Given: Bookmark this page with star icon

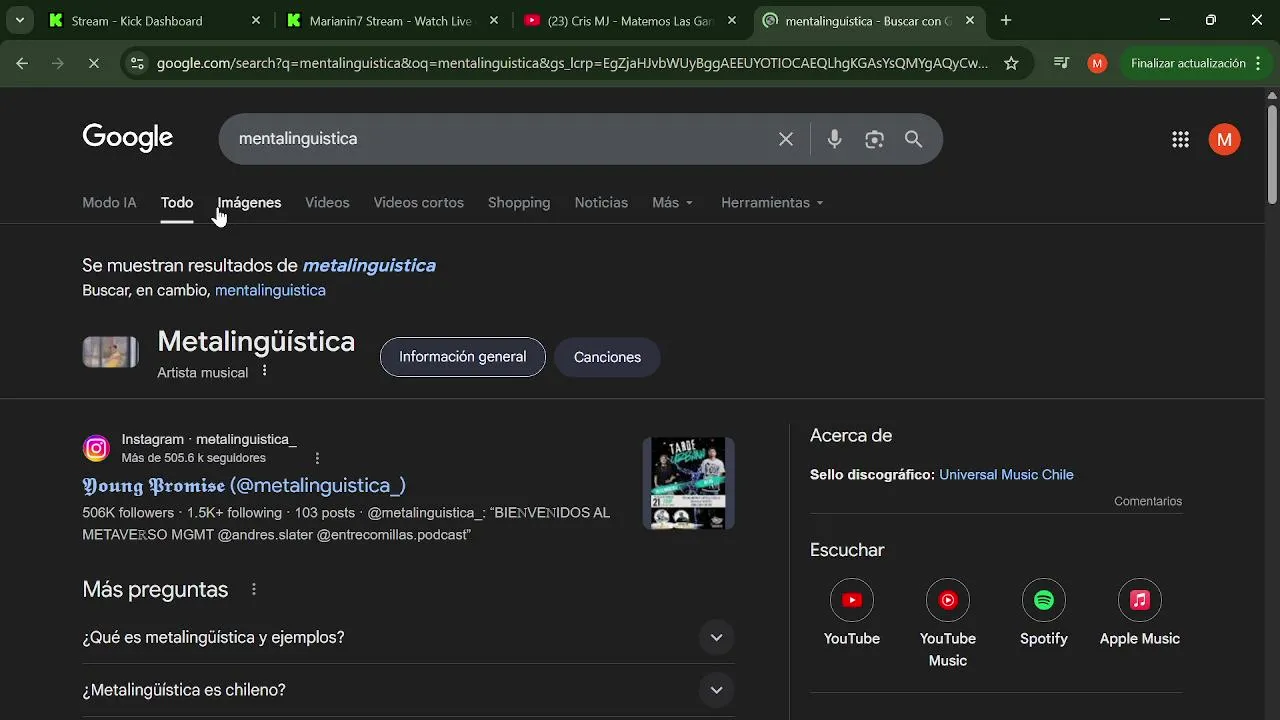Looking at the screenshot, I should point(1011,63).
